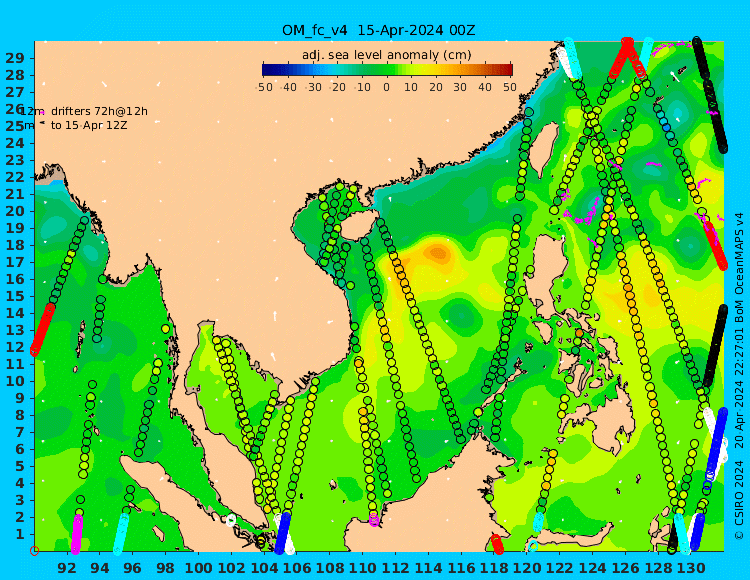
Task: Click Hainan island on the map
Action: coord(358,225)
